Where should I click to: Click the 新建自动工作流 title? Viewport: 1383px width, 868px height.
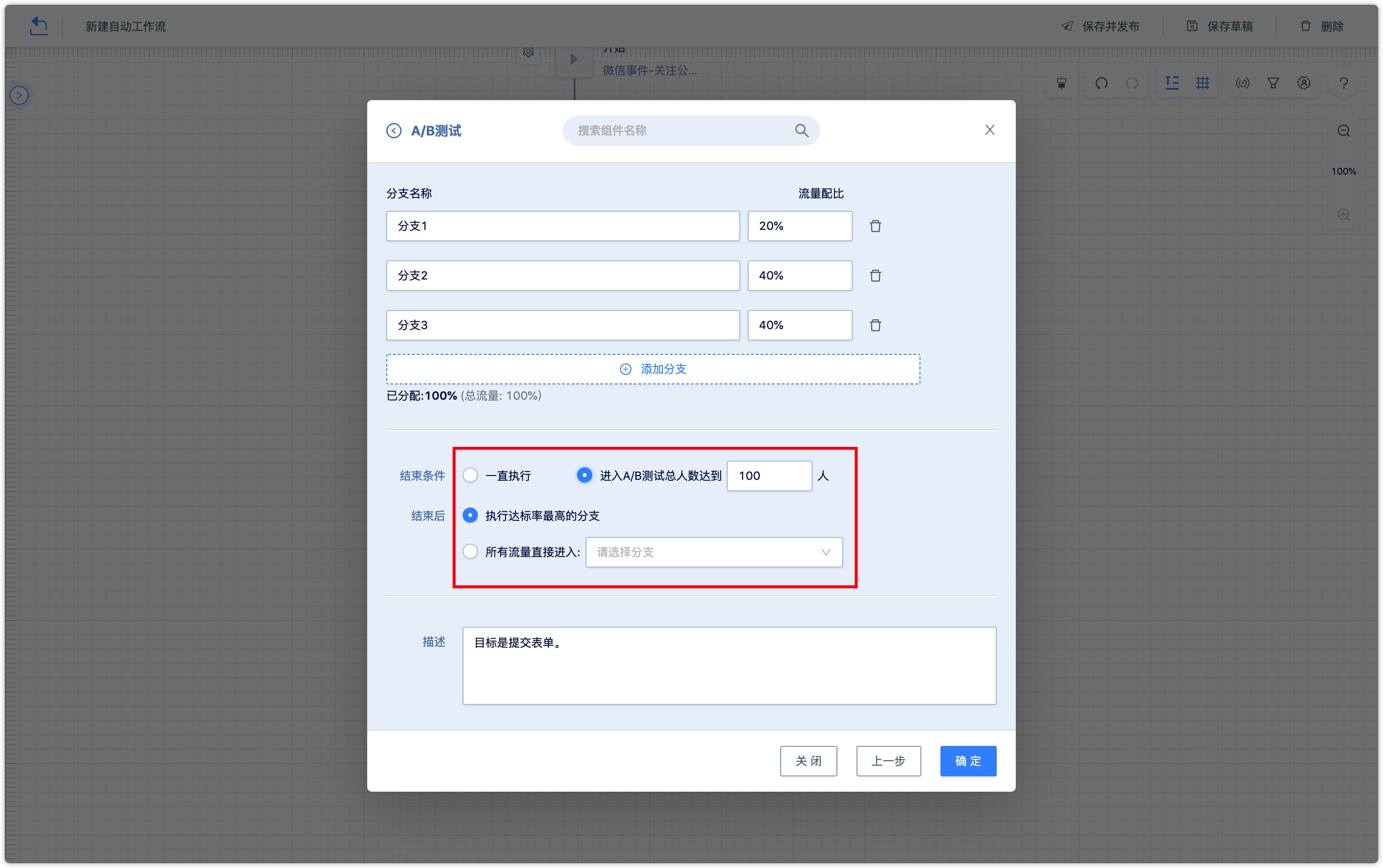point(126,26)
